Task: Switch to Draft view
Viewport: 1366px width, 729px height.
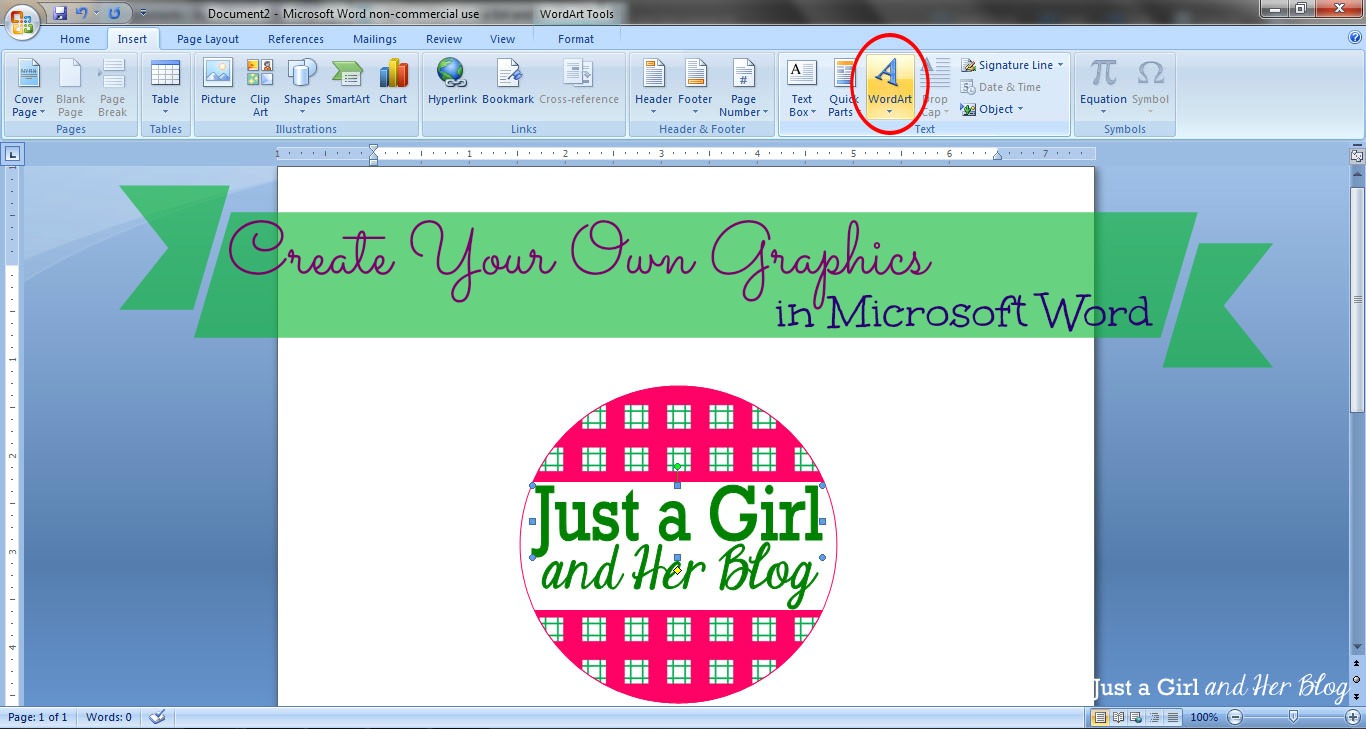Action: pos(1173,717)
